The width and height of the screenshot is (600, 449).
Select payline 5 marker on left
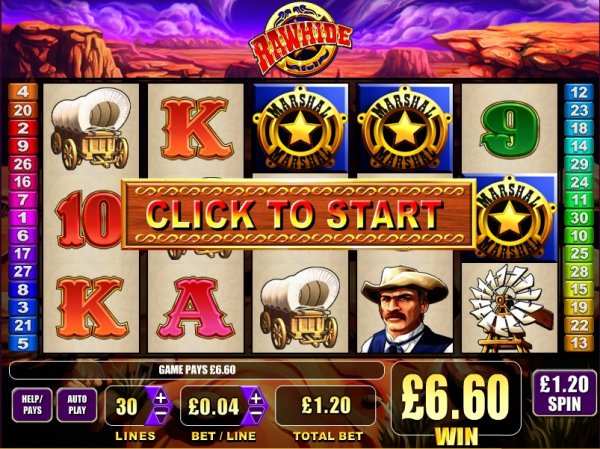(x=23, y=343)
